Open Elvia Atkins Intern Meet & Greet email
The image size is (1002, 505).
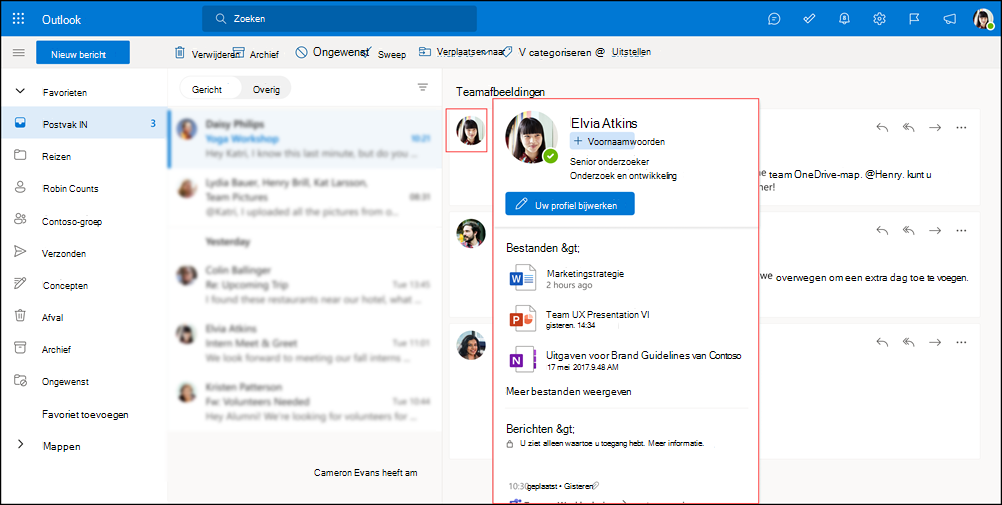coord(305,343)
